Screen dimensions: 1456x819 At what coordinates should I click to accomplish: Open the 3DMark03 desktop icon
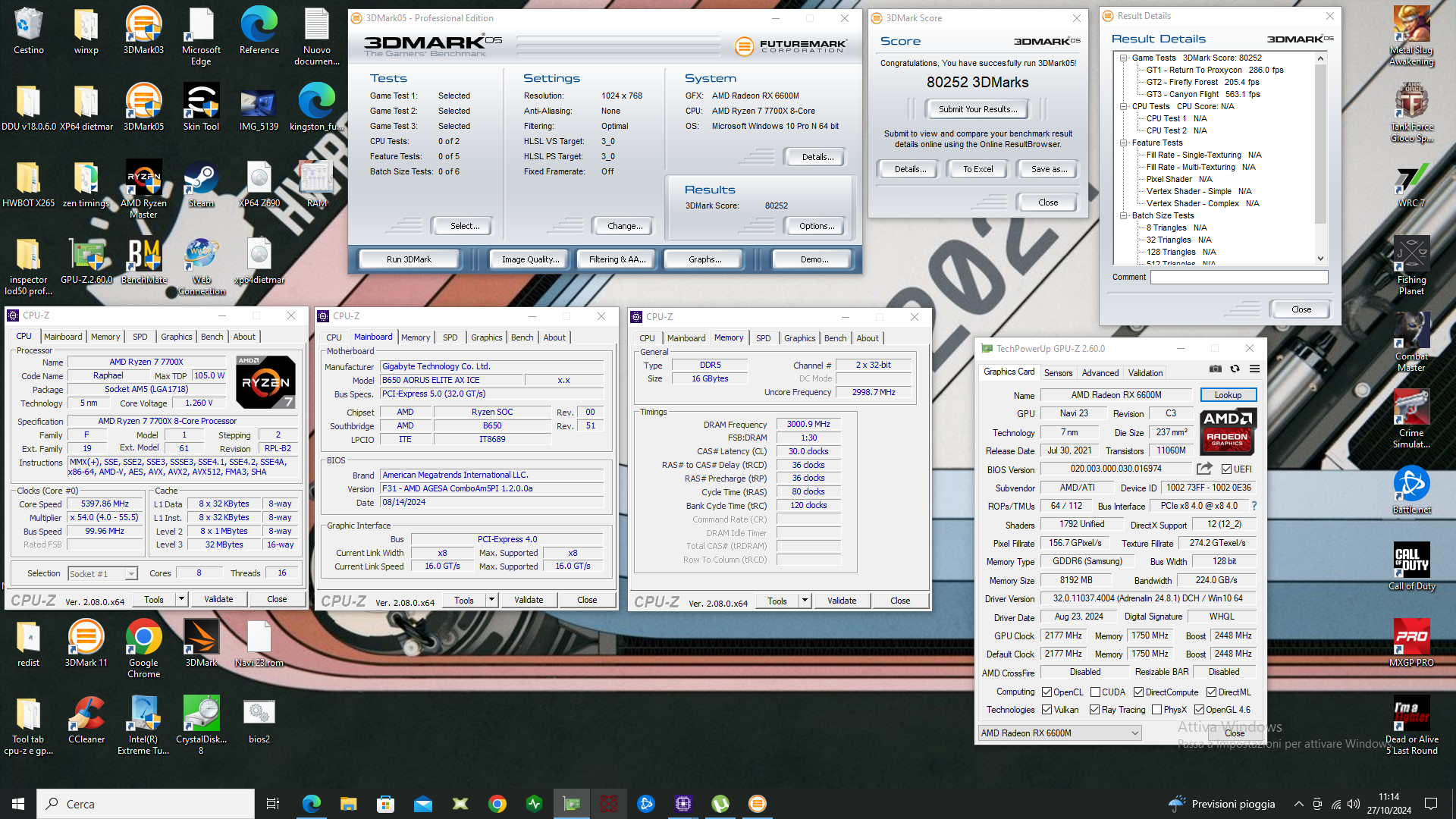coord(143,30)
